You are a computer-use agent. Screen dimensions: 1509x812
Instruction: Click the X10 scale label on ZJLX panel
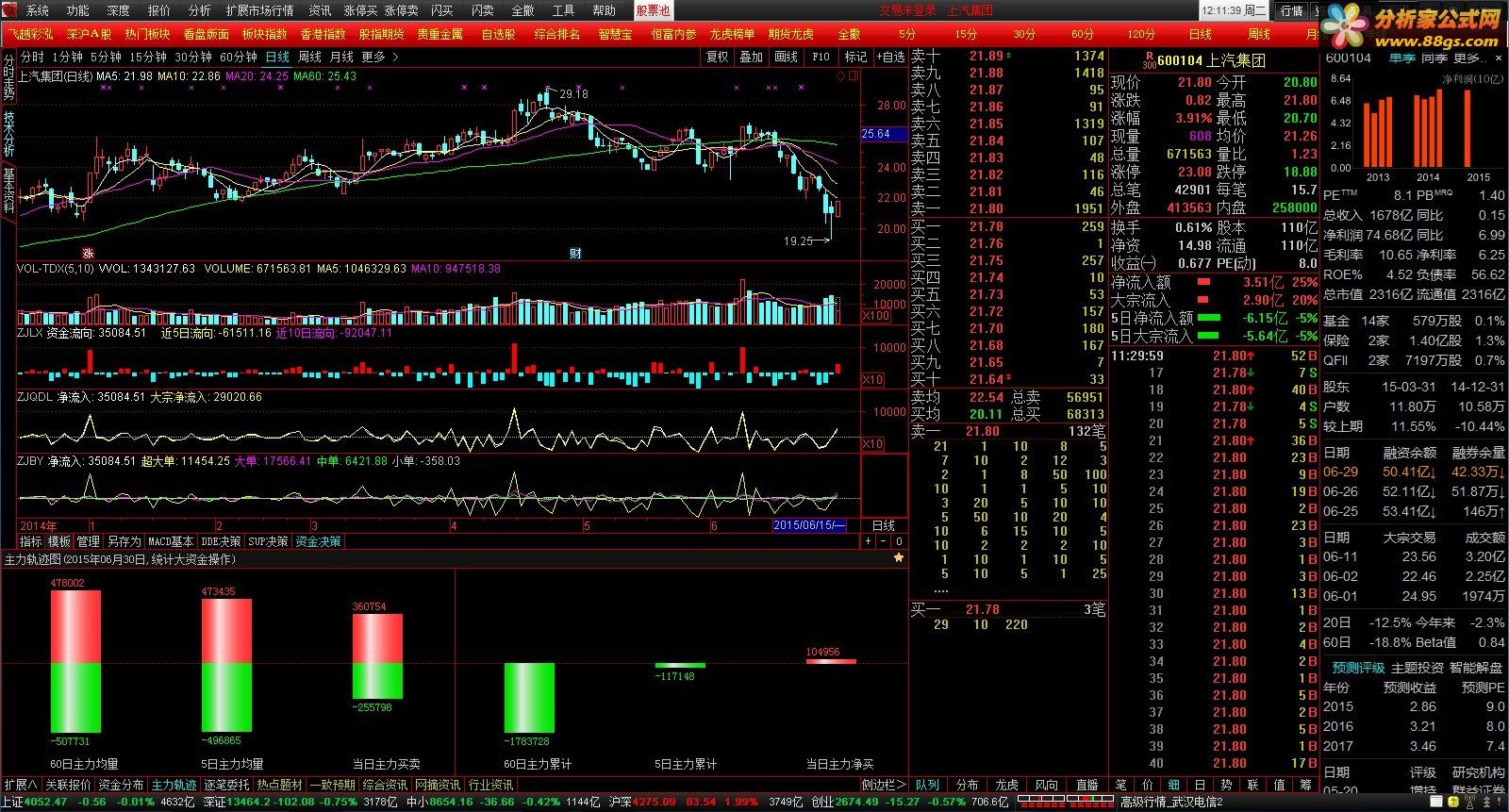873,380
